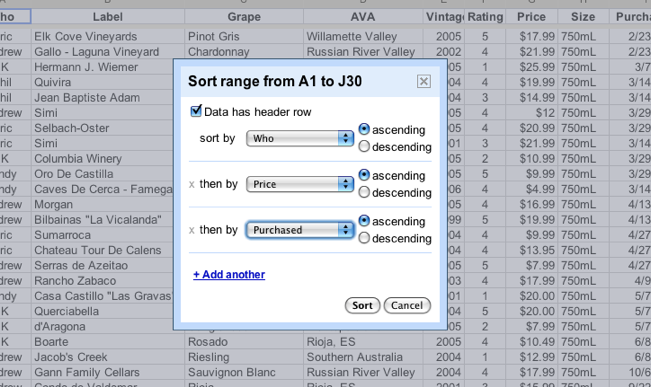Viewport: 651px width, 387px height.
Task: Select the Southern Australia AVA cell
Action: pyautogui.click(x=363, y=357)
